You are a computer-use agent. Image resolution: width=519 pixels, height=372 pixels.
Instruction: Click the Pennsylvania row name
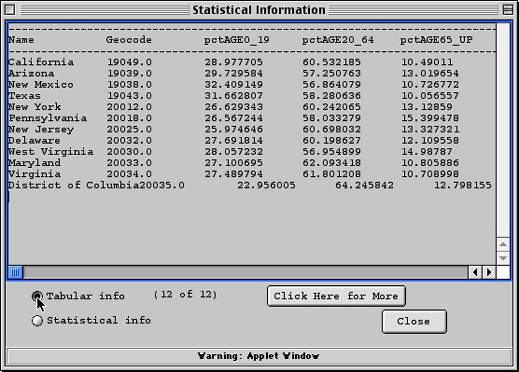[47, 118]
